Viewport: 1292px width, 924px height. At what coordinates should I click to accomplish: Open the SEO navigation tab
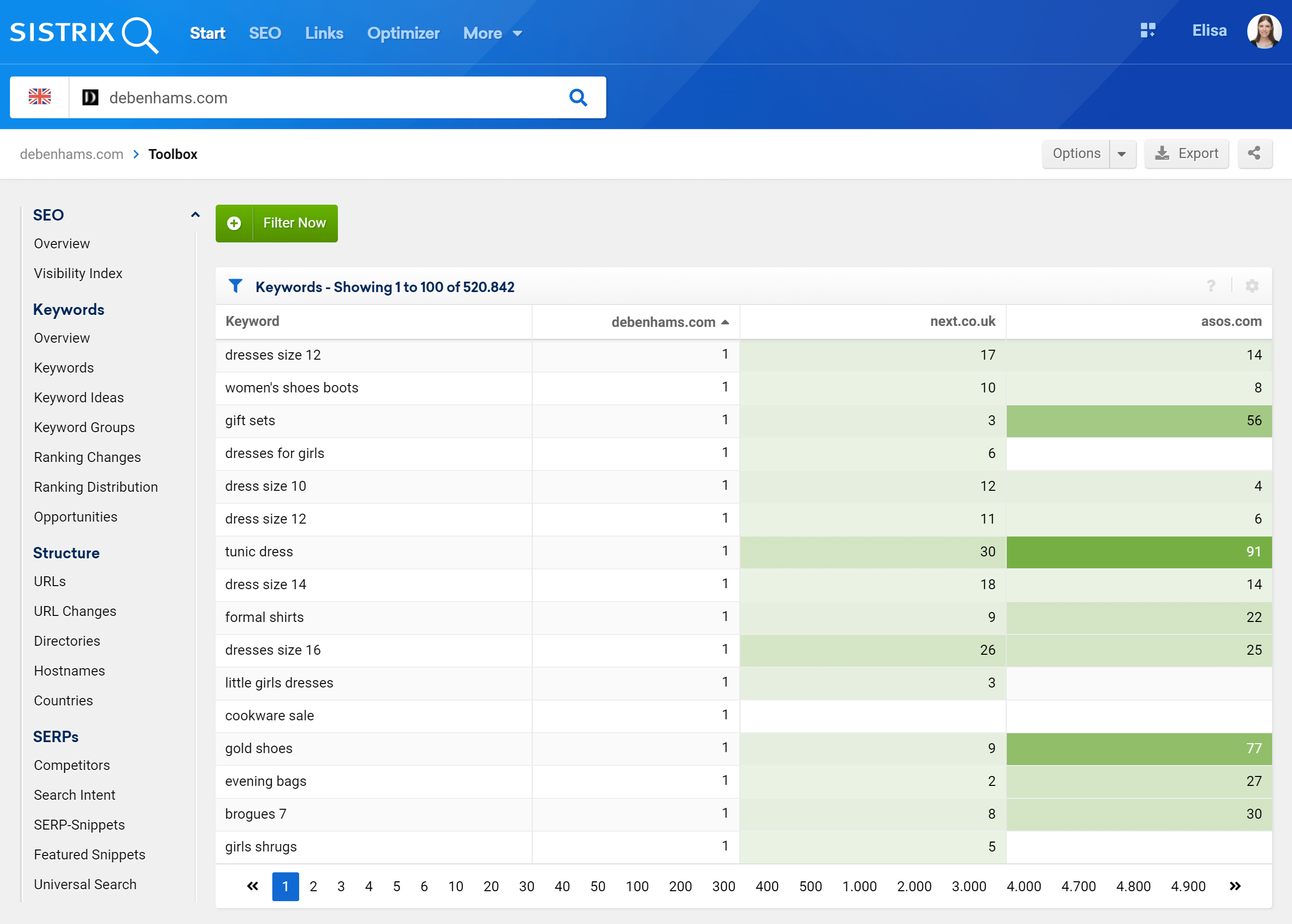click(x=265, y=33)
